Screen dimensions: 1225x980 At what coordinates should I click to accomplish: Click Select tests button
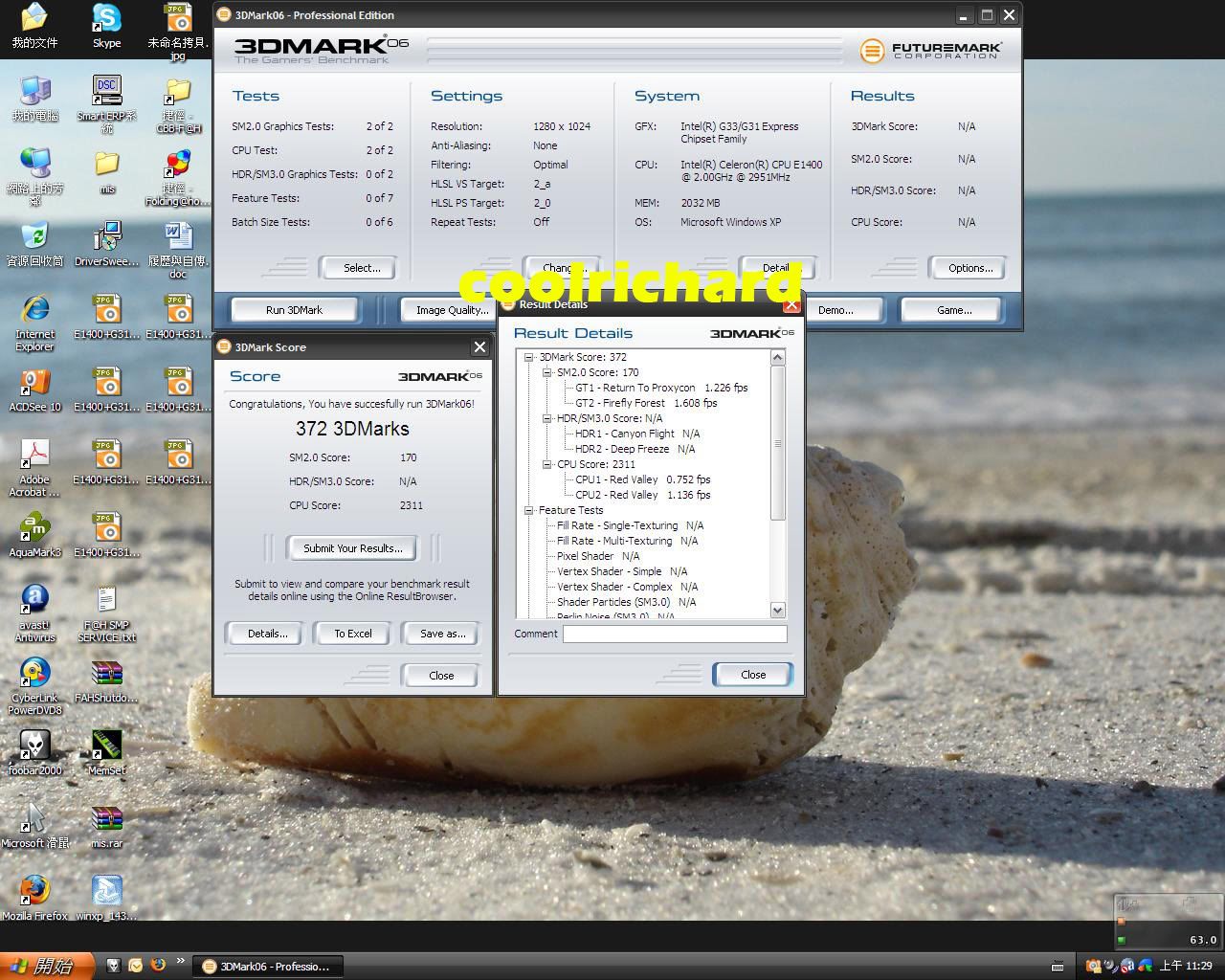[361, 268]
